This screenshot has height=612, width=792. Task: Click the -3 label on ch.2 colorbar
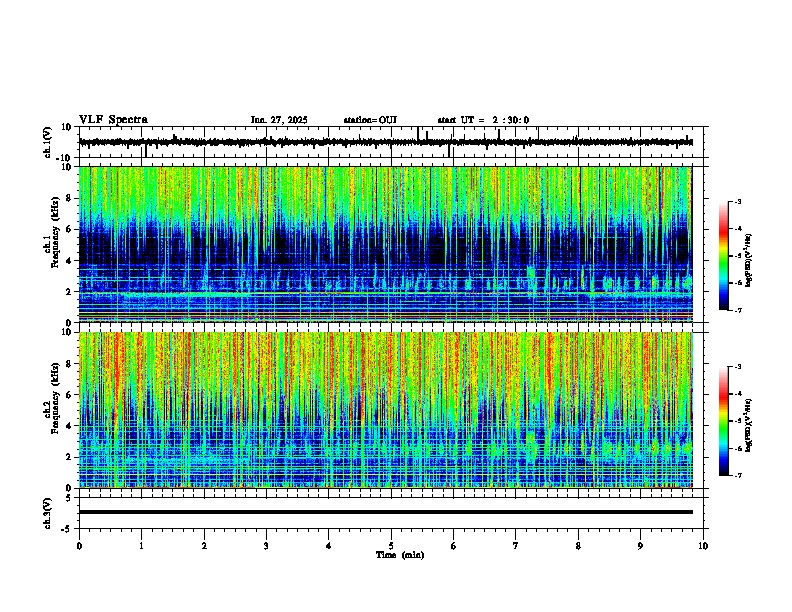point(737,367)
